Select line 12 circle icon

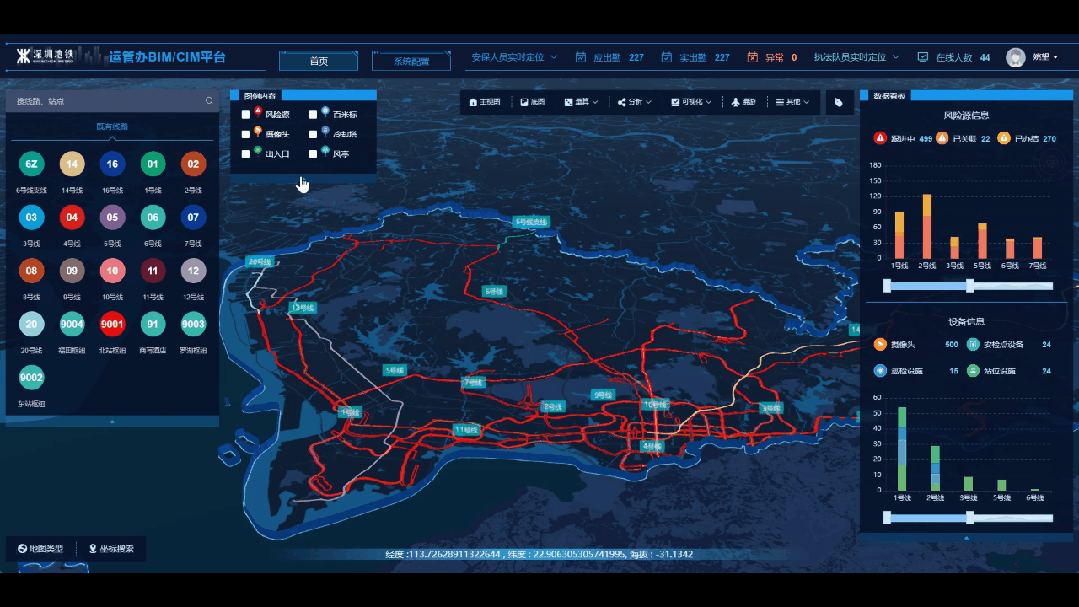pos(193,270)
